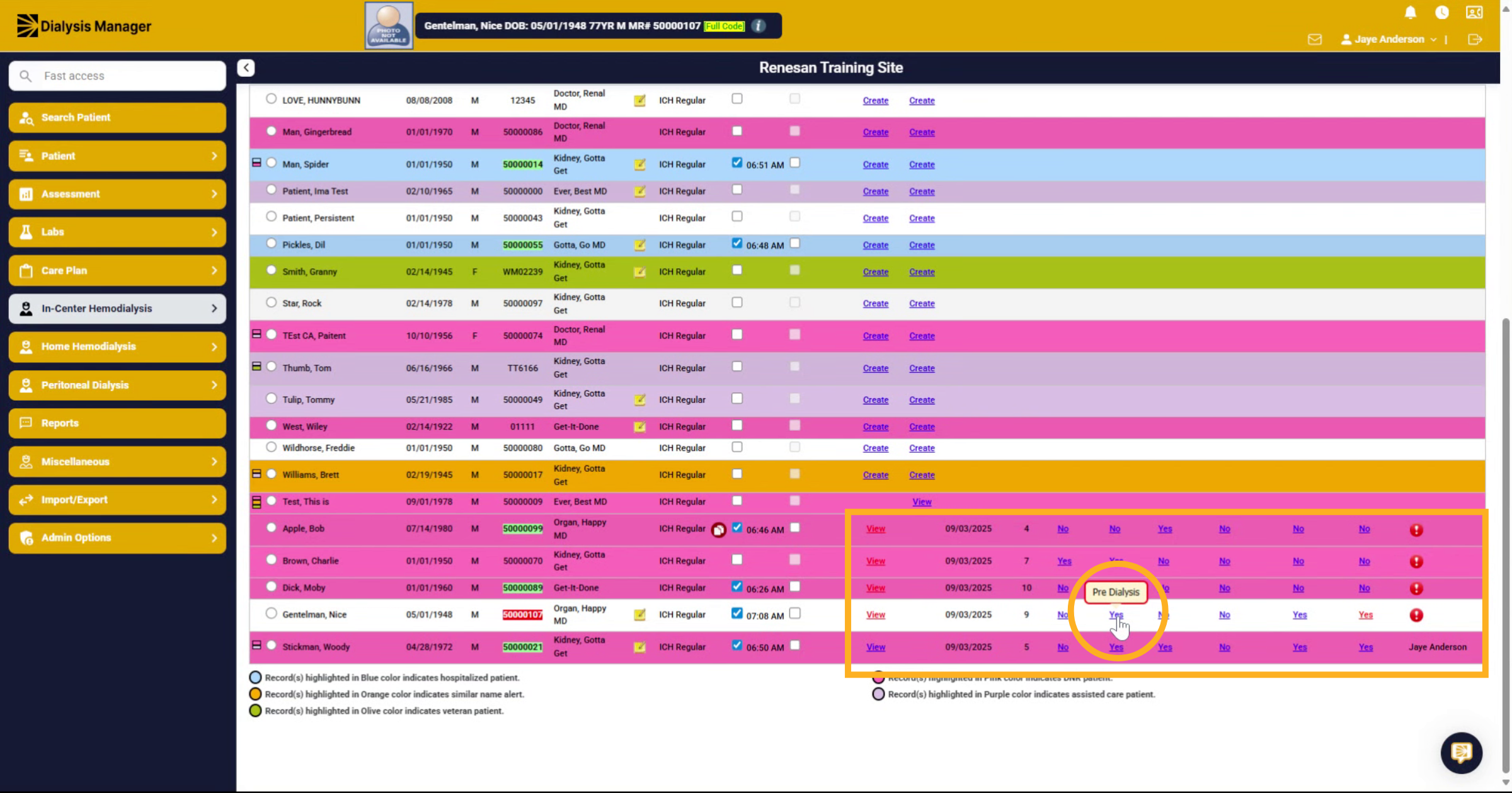Screen dimensions: 1512x793
Task: Uncheck the 06:51 AM checkbox for Man, Spider
Action: tap(737, 163)
